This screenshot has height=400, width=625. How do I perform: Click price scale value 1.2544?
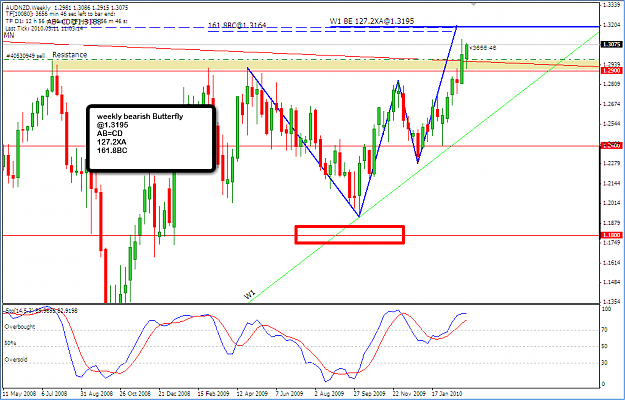click(612, 124)
